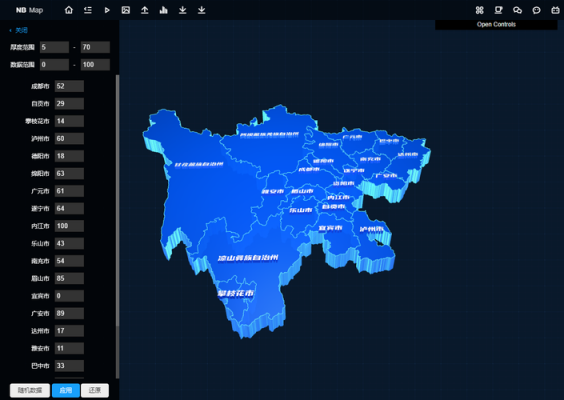Click the upload arrow icon
Screen dimensions: 564x400
point(145,10)
